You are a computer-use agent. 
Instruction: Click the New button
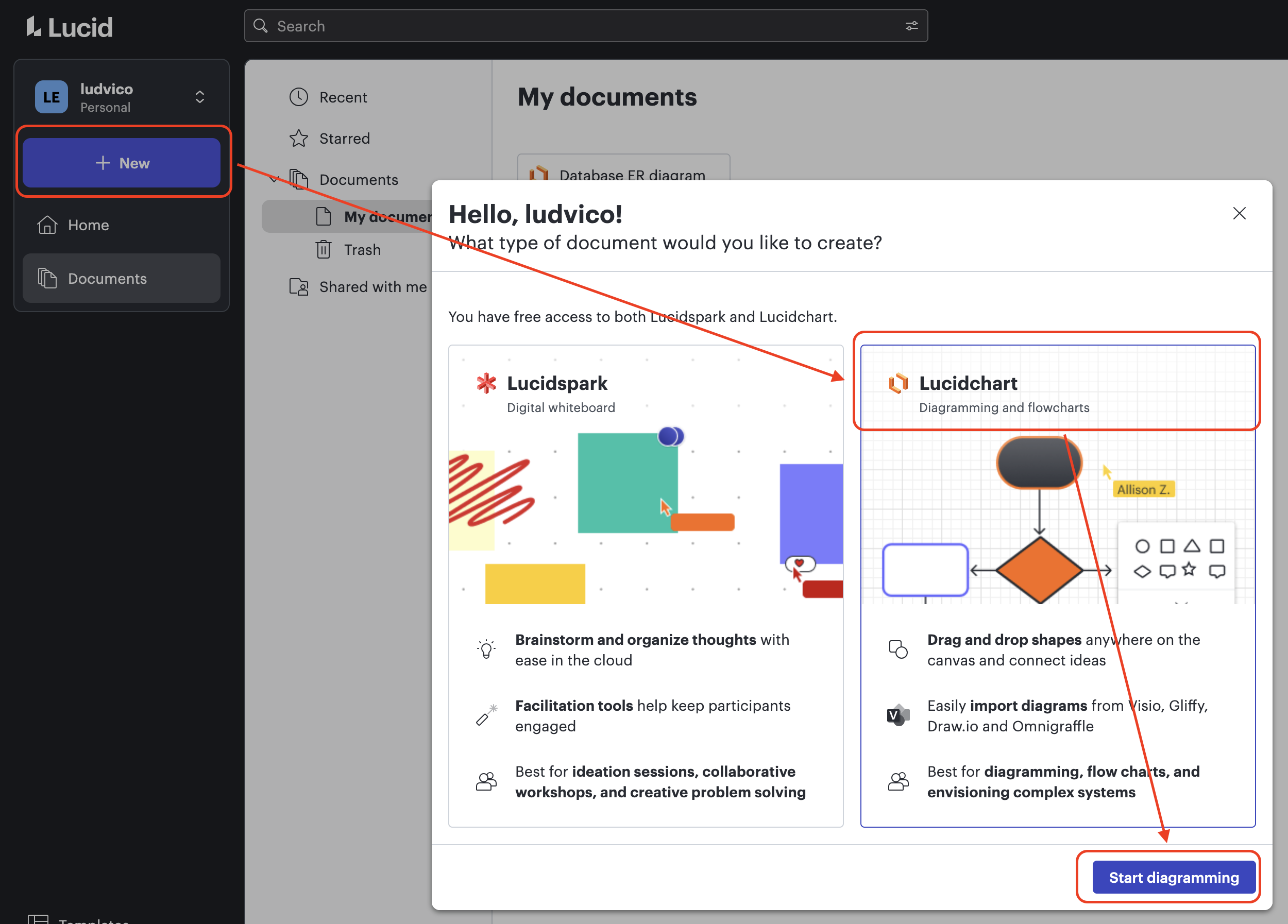[x=122, y=163]
